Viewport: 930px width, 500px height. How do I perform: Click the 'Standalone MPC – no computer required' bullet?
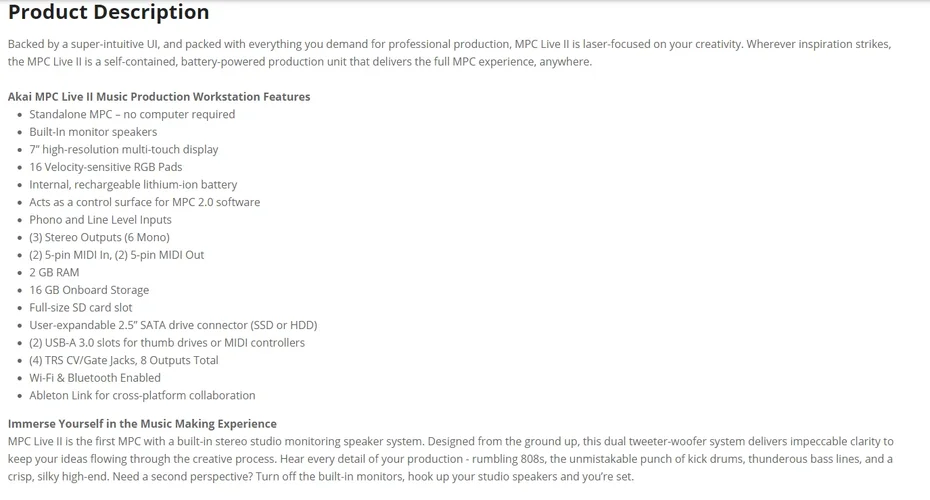tap(132, 114)
